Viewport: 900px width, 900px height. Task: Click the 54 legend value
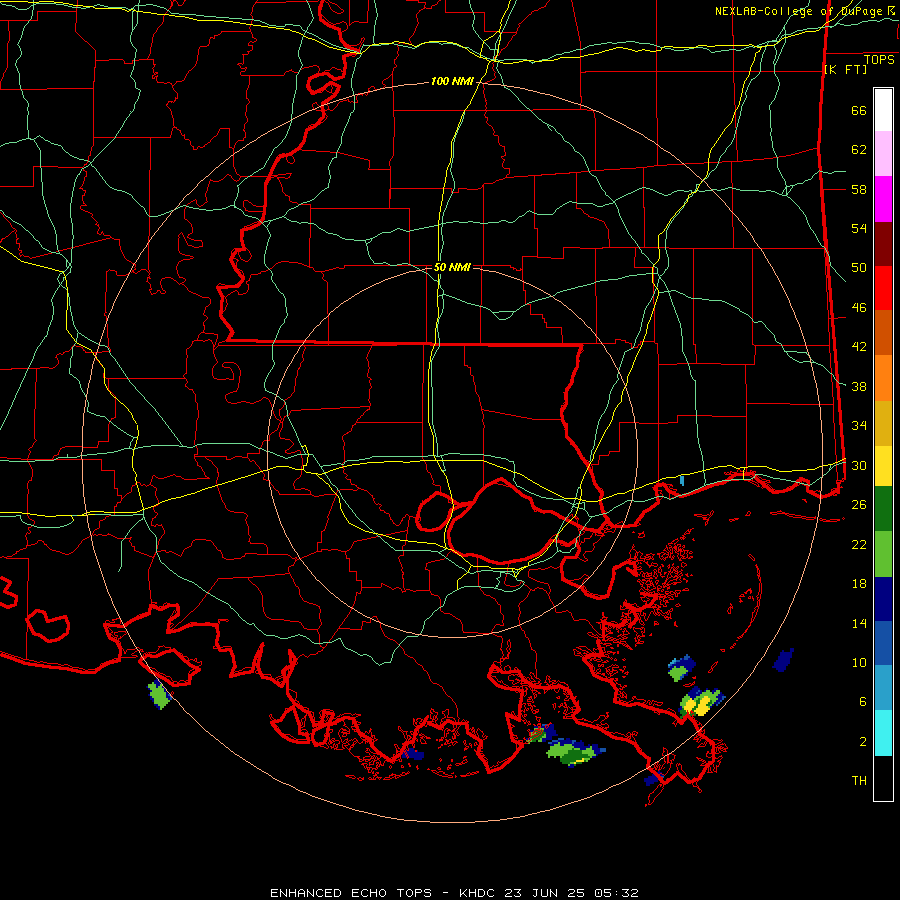[859, 228]
